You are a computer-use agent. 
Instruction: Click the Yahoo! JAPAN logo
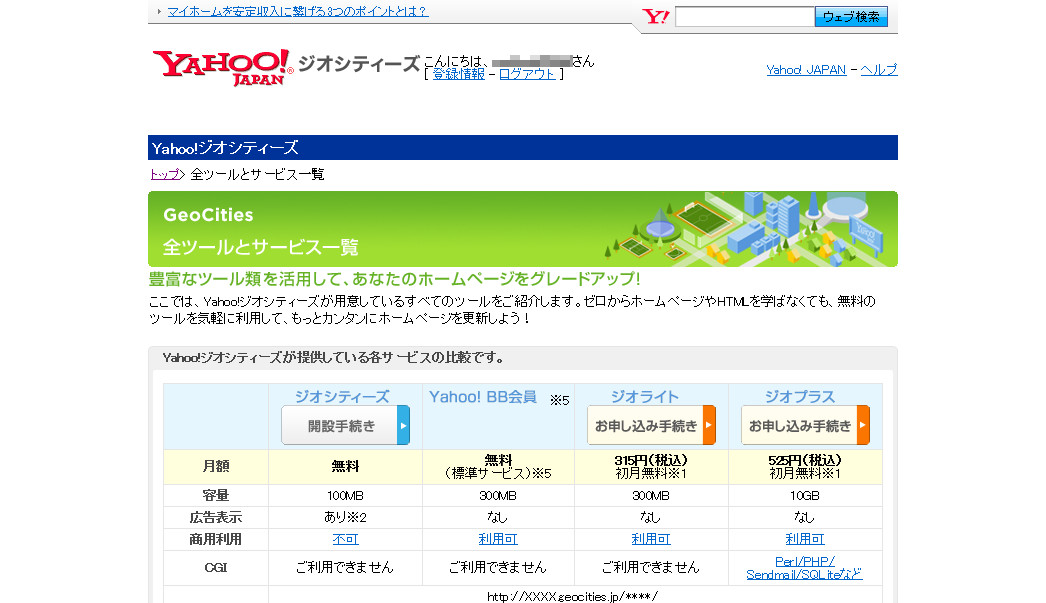click(222, 67)
